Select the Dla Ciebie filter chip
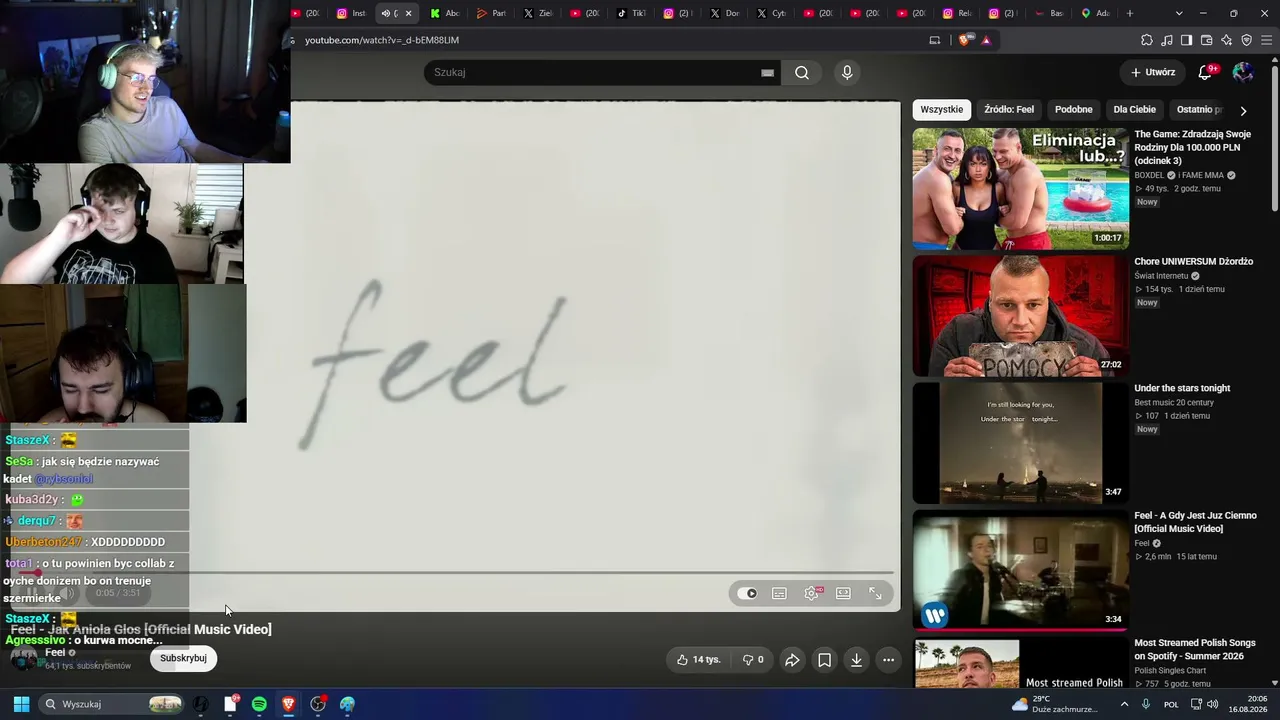This screenshot has width=1280, height=720. [1135, 110]
